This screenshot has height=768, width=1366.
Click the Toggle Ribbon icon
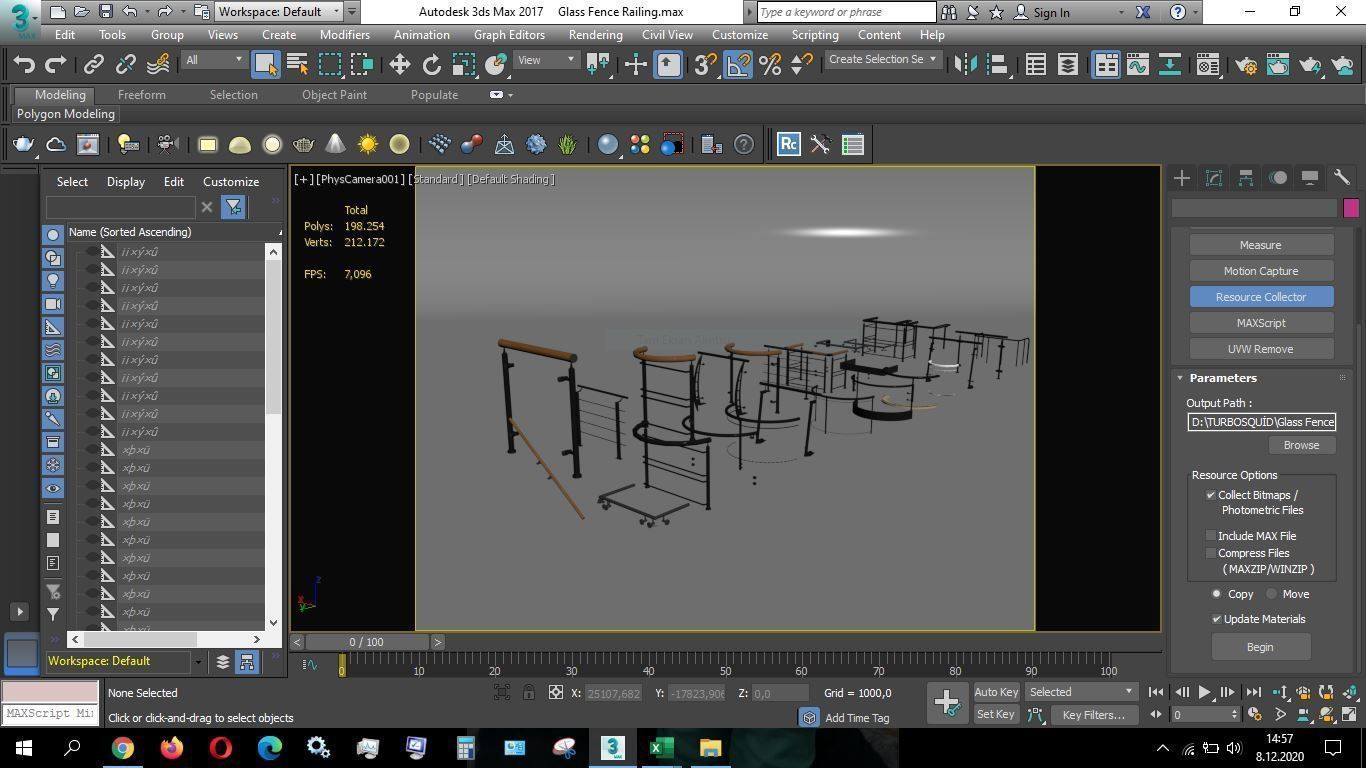[1105, 65]
